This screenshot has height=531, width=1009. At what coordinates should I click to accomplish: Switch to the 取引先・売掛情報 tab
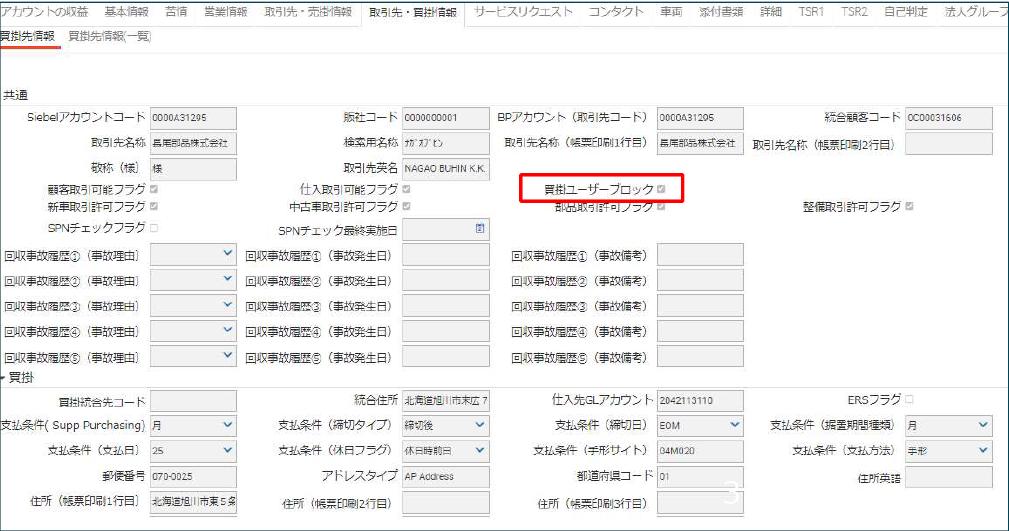[308, 12]
